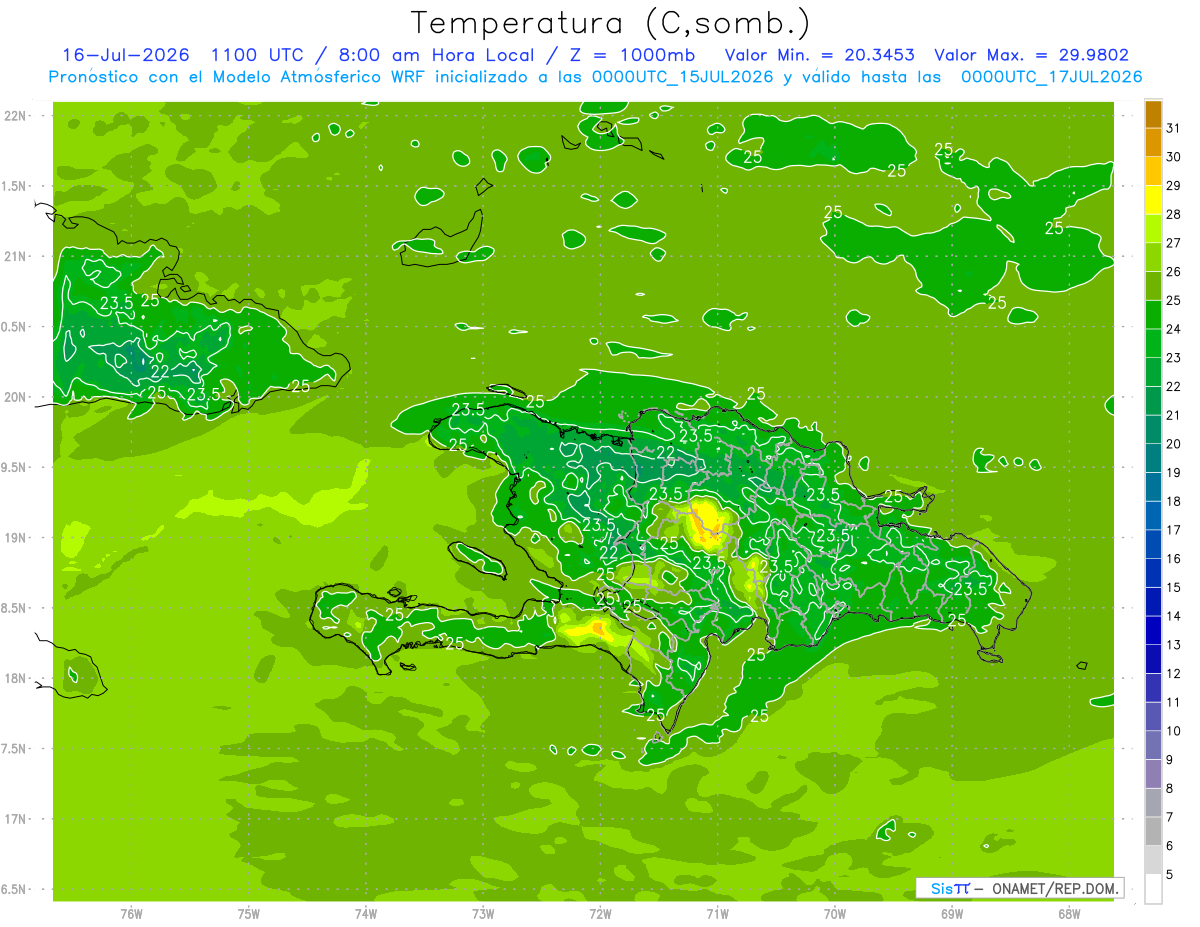Click the teal legend band between 19 and 20
The height and width of the screenshot is (927, 1200).
point(1153,458)
